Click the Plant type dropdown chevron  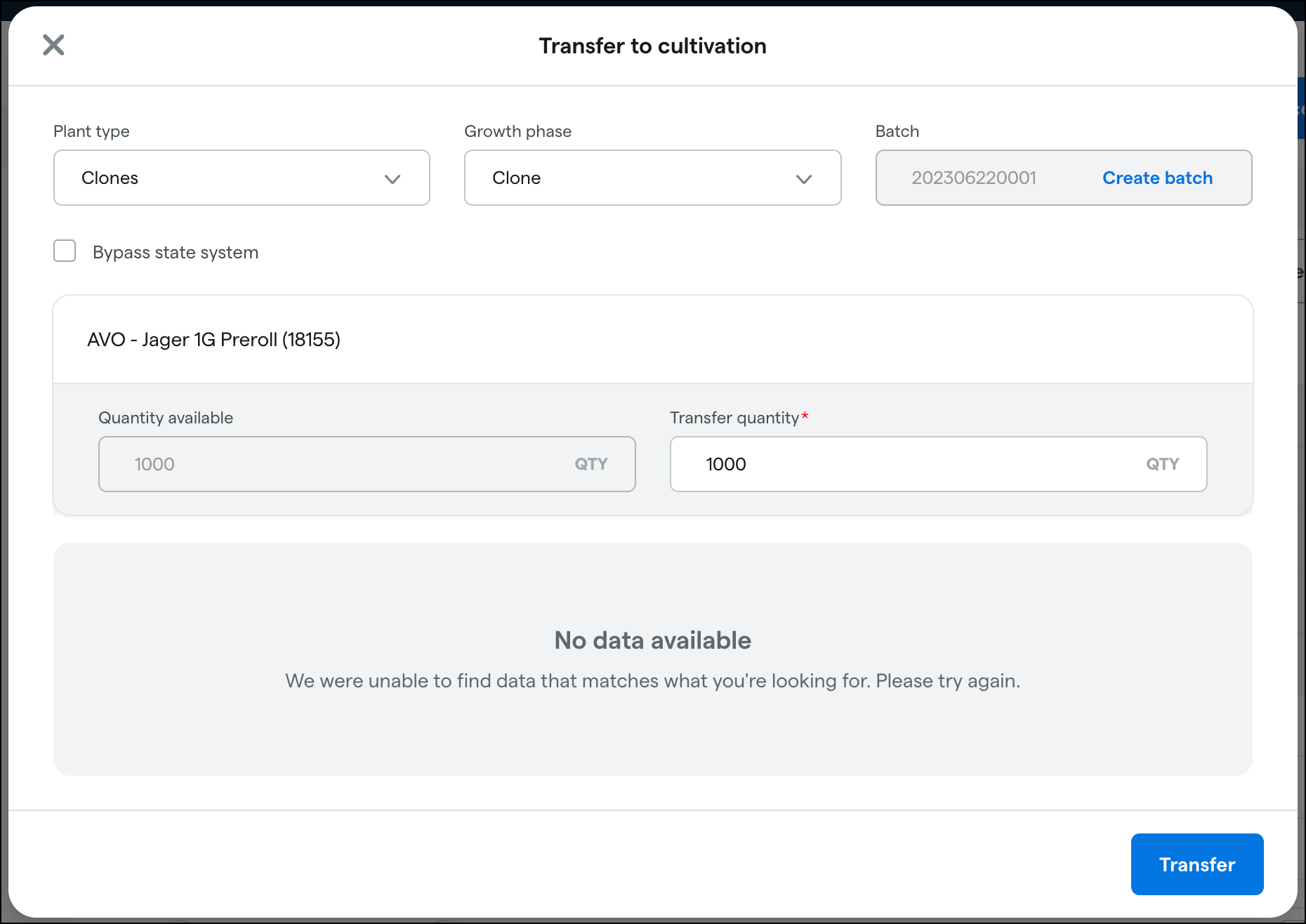(393, 178)
